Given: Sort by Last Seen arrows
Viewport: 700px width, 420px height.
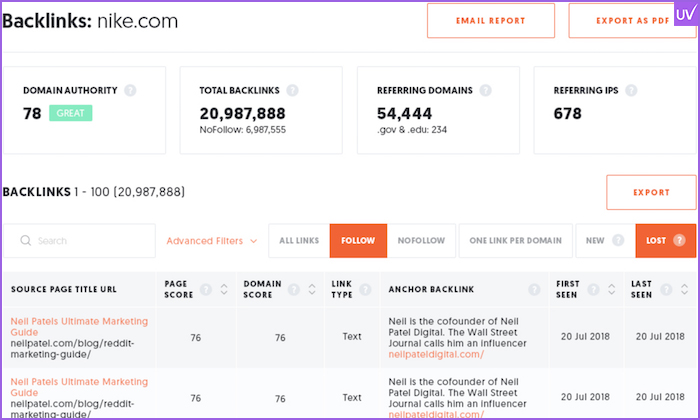Looking at the screenshot, I should 684,289.
